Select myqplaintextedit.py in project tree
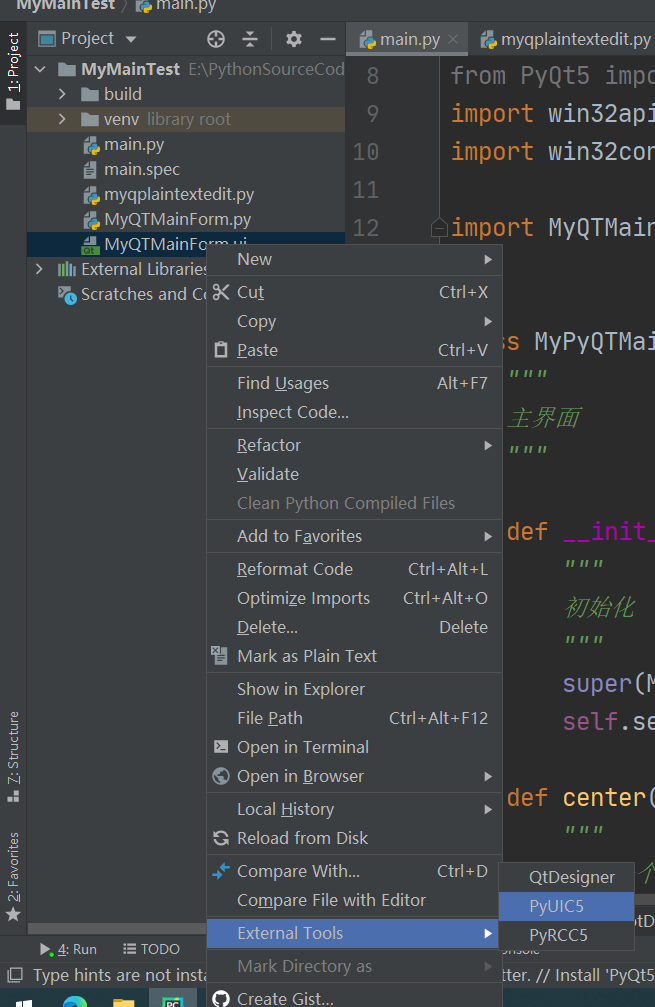 (179, 195)
